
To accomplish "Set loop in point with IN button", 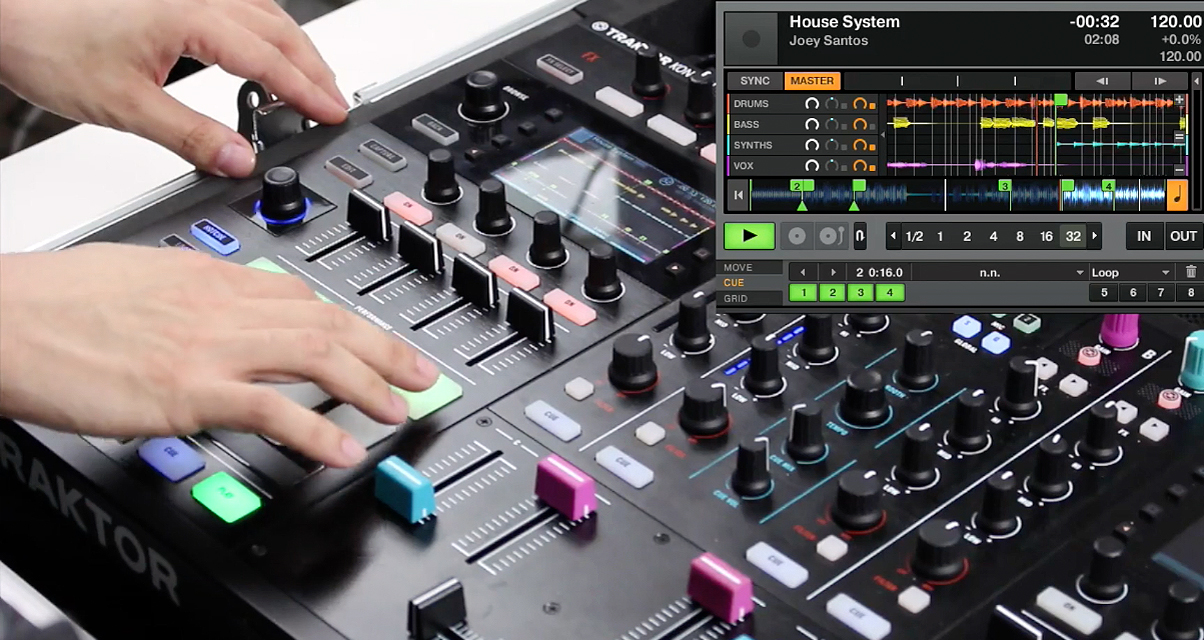I will coord(1144,237).
